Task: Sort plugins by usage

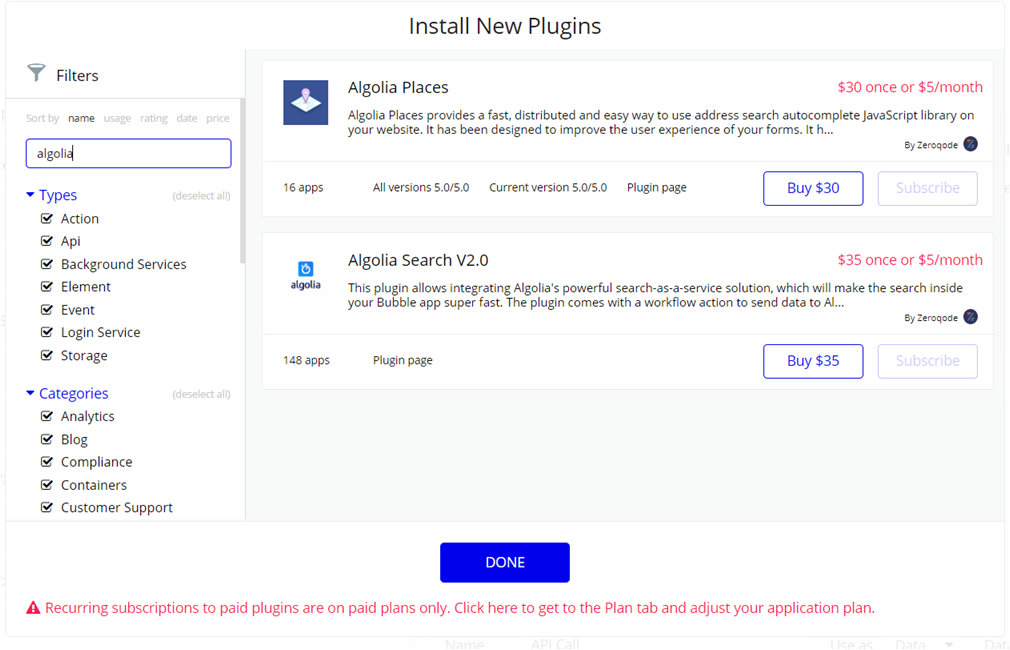Action: click(x=117, y=119)
